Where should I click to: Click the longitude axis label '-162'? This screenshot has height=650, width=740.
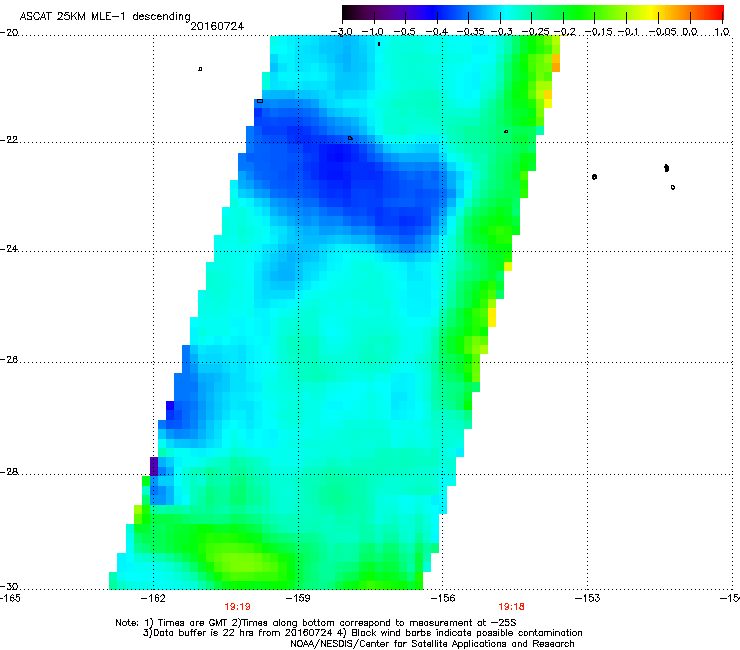pos(153,598)
